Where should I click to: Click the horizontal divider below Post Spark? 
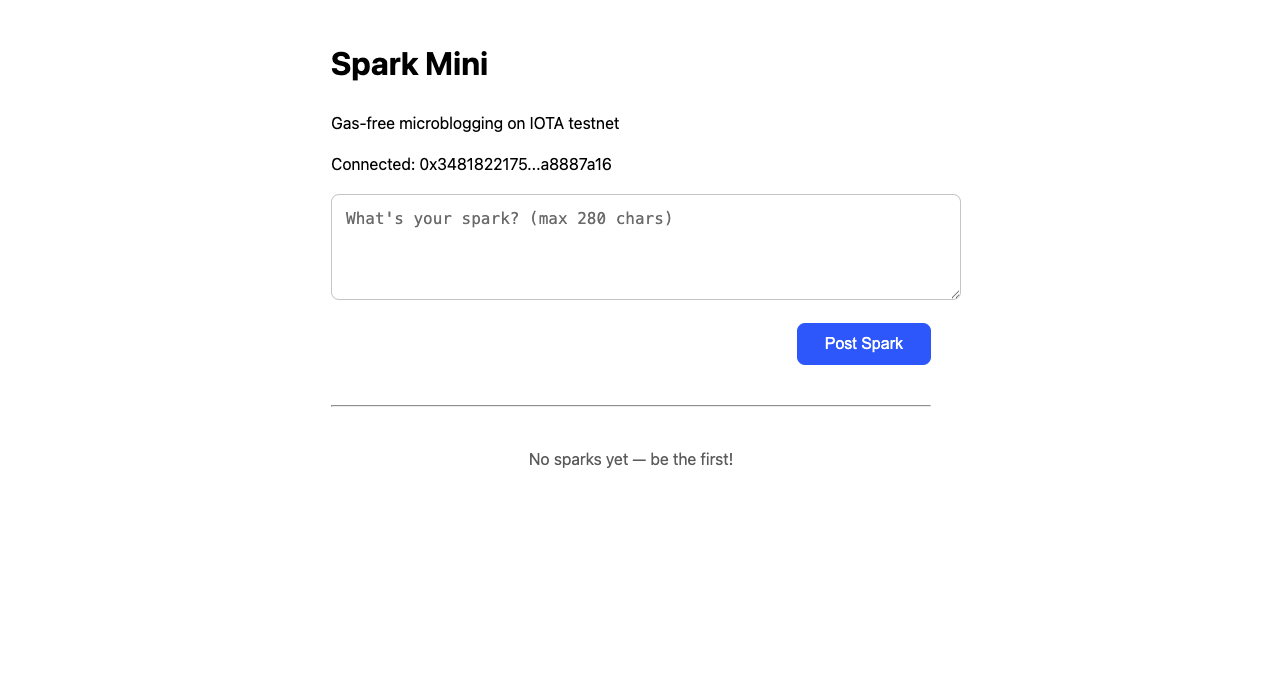(630, 406)
